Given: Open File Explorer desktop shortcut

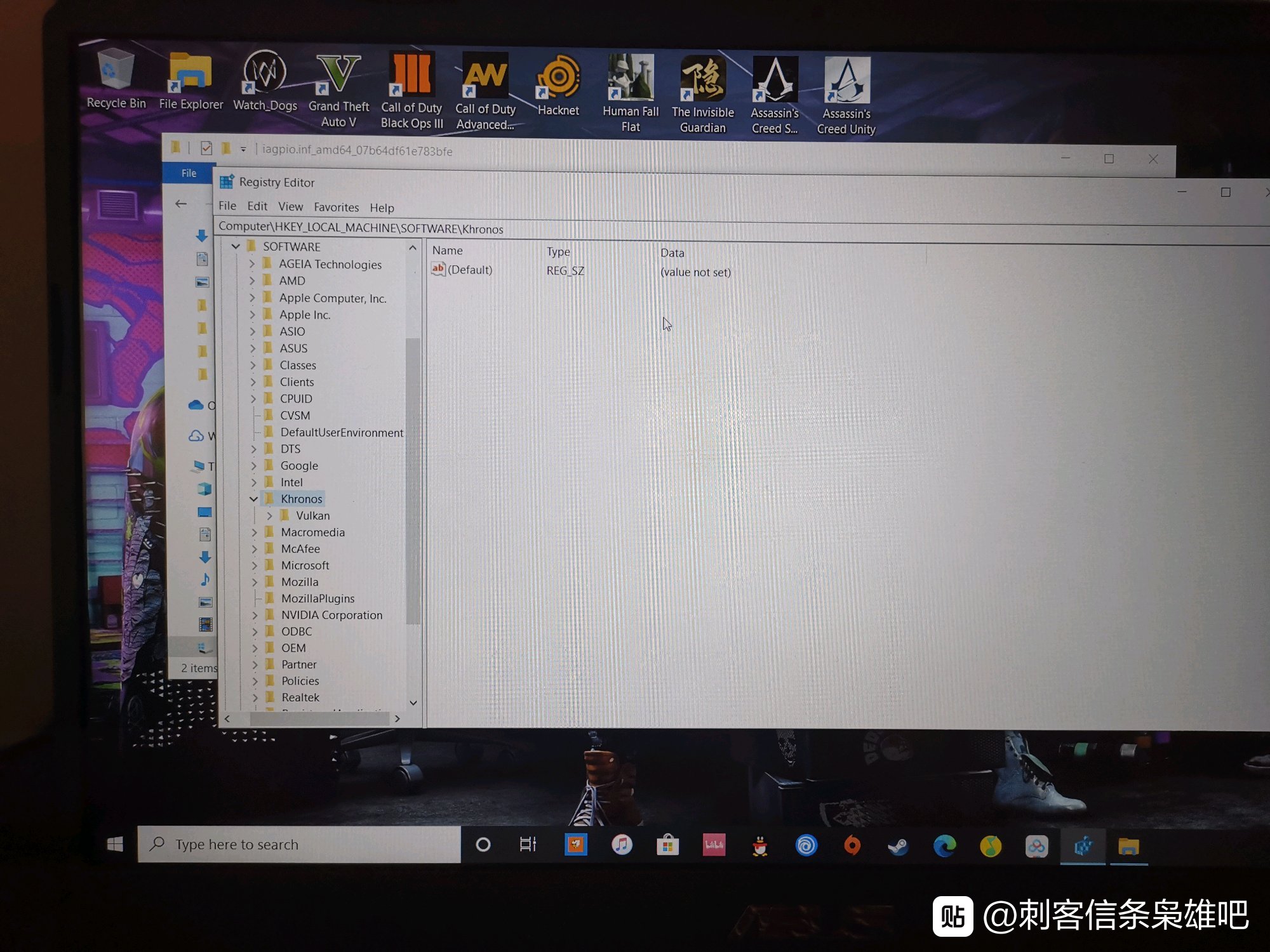Looking at the screenshot, I should [x=190, y=81].
